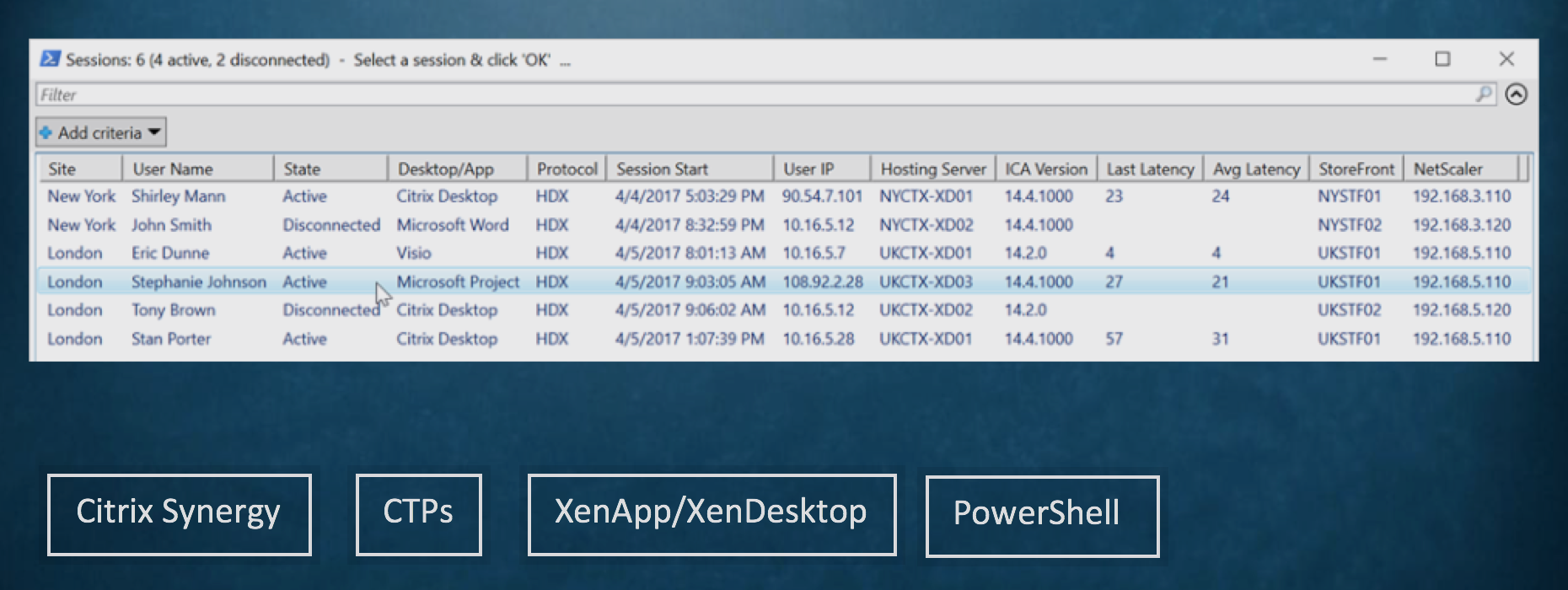Viewport: 1568px width, 590px height.
Task: Click the blue plus icon beside Add criteria
Action: [x=46, y=132]
